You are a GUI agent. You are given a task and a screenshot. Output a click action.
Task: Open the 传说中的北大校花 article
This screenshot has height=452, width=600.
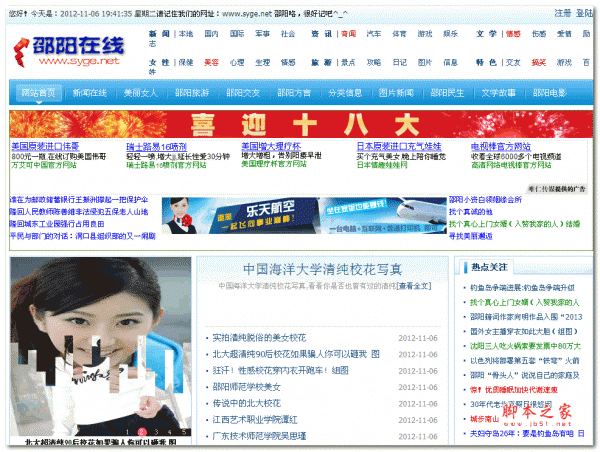point(246,403)
